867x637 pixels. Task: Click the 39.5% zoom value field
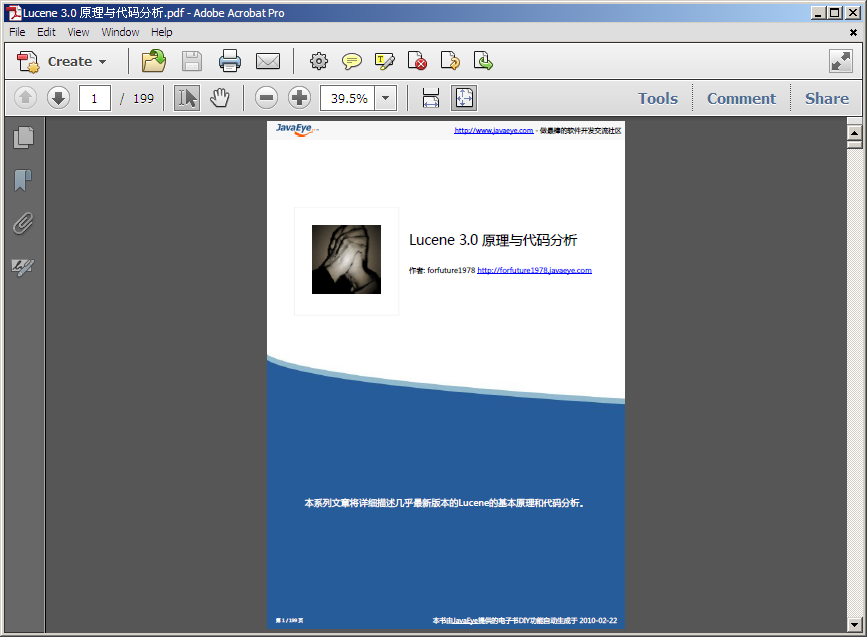click(x=348, y=98)
